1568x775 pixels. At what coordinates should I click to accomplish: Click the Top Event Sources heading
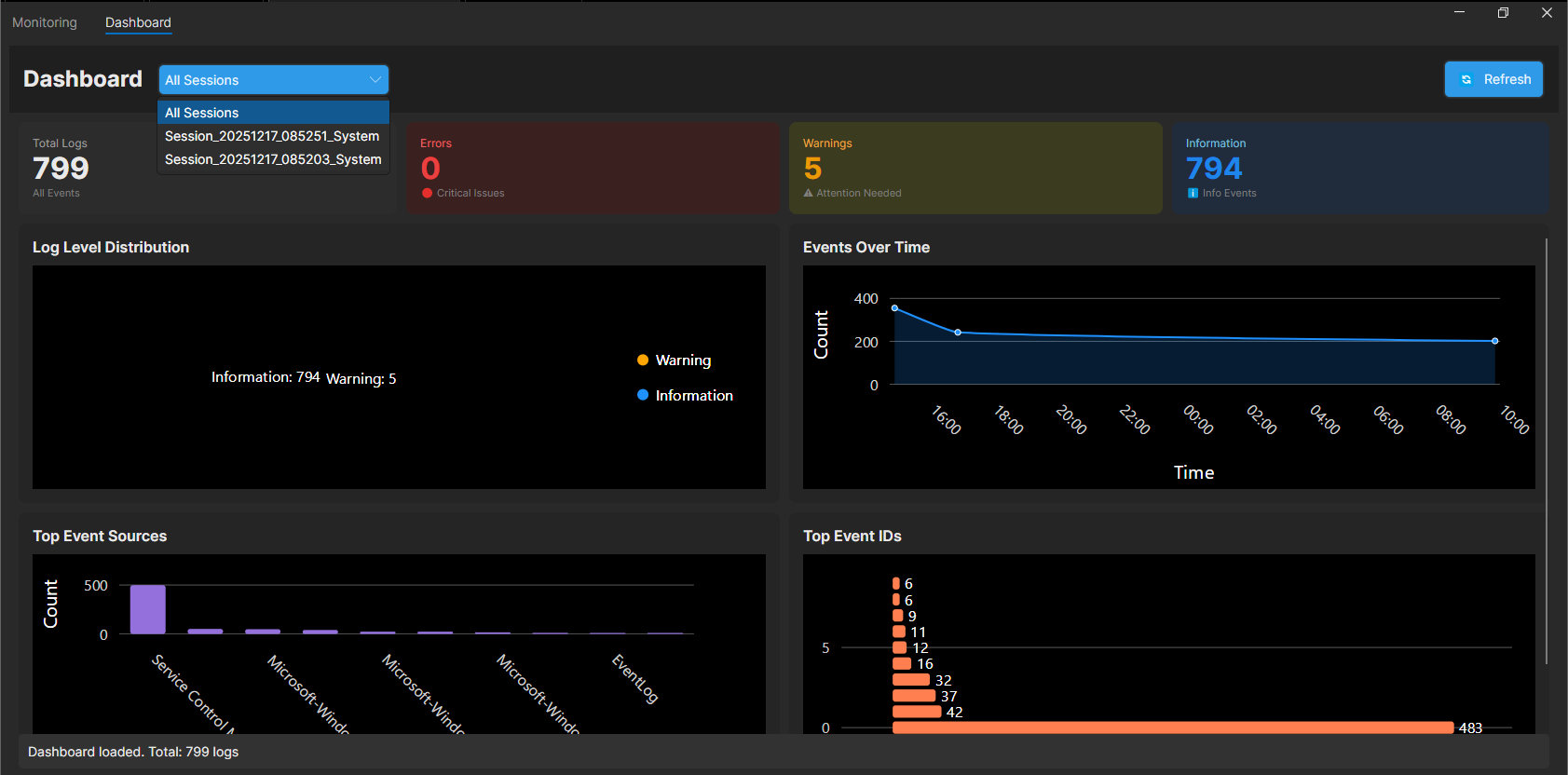100,536
